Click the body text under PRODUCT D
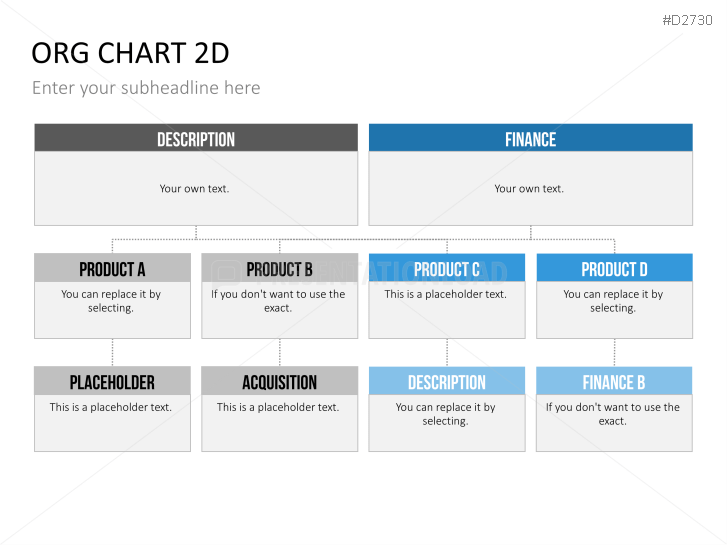Viewport: 727px width, 545px height. point(613,301)
